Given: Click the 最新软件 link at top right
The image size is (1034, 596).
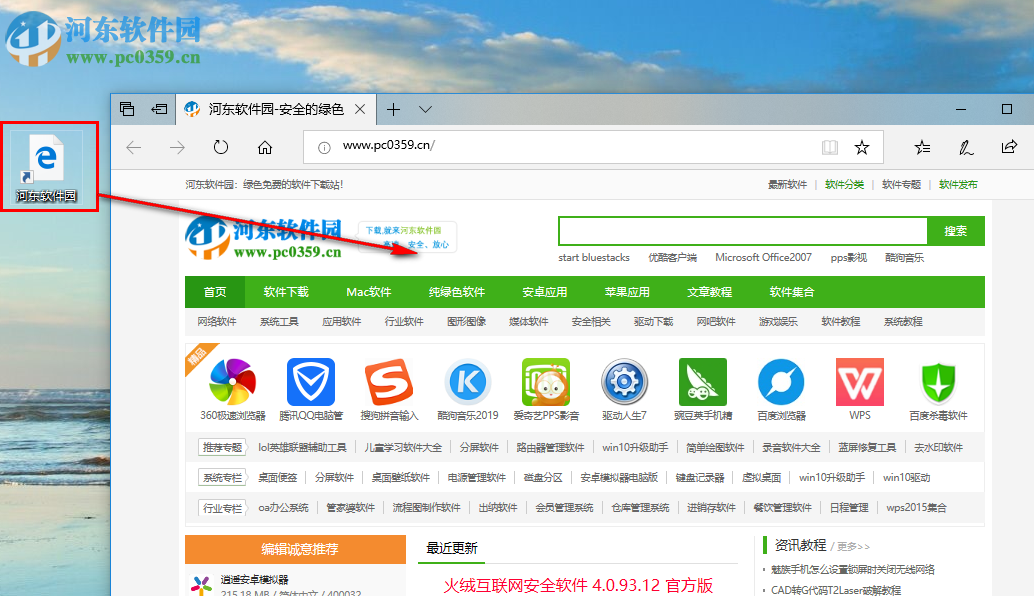Looking at the screenshot, I should [787, 184].
